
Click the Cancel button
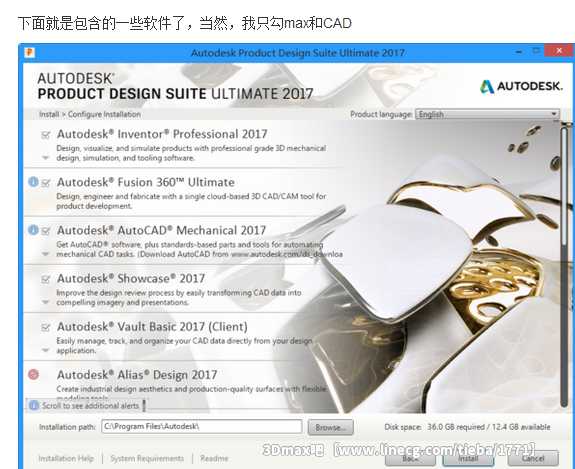[533, 458]
